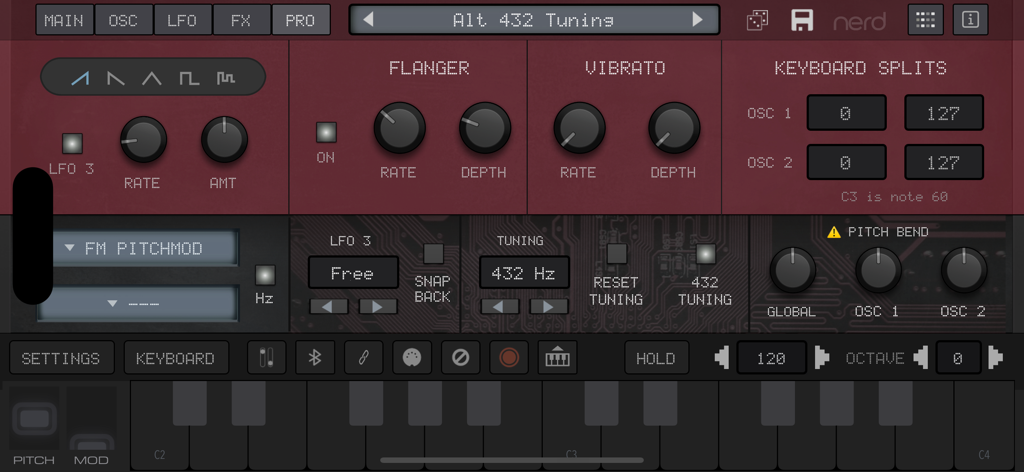The image size is (1024, 472).
Task: Open SETTINGS button
Action: pyautogui.click(x=61, y=358)
